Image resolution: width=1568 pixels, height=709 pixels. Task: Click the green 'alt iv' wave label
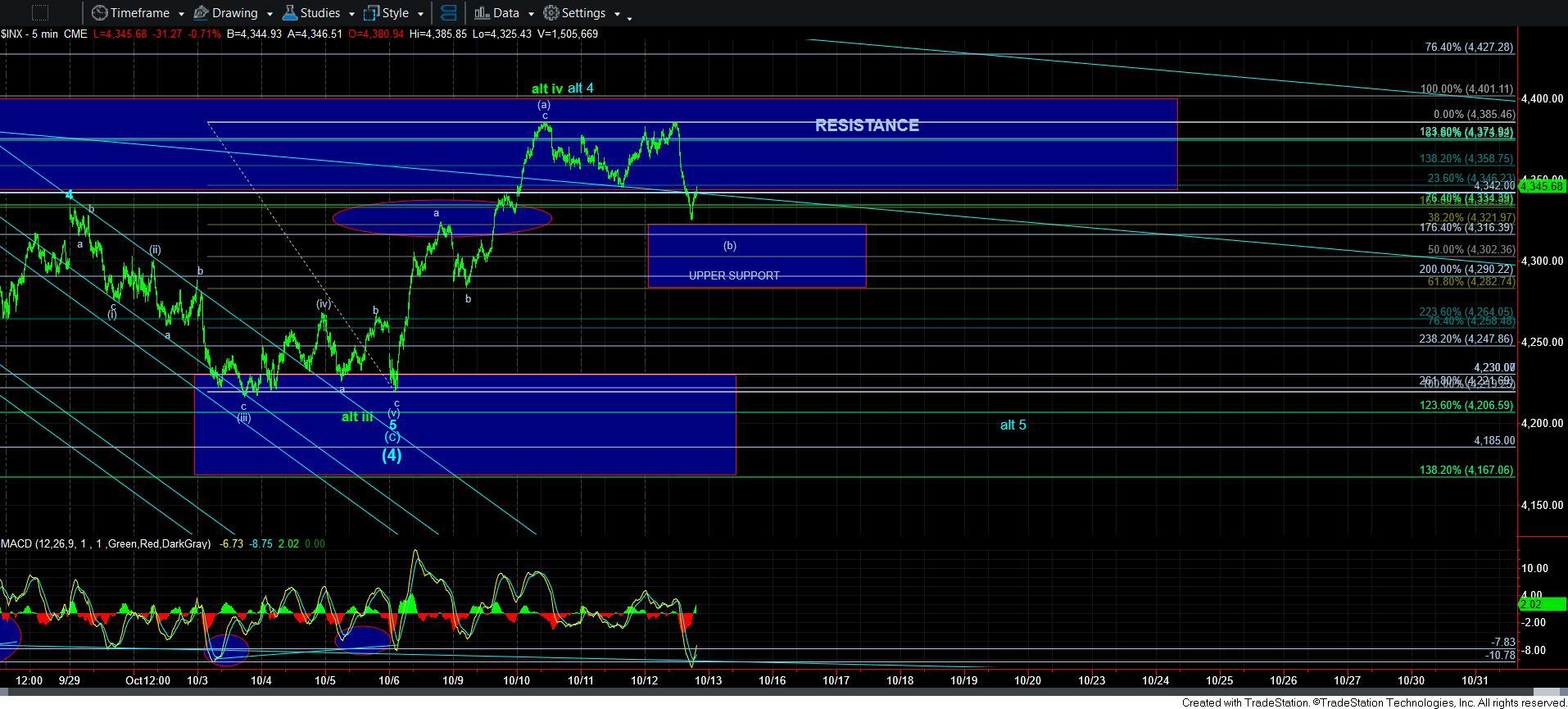547,89
